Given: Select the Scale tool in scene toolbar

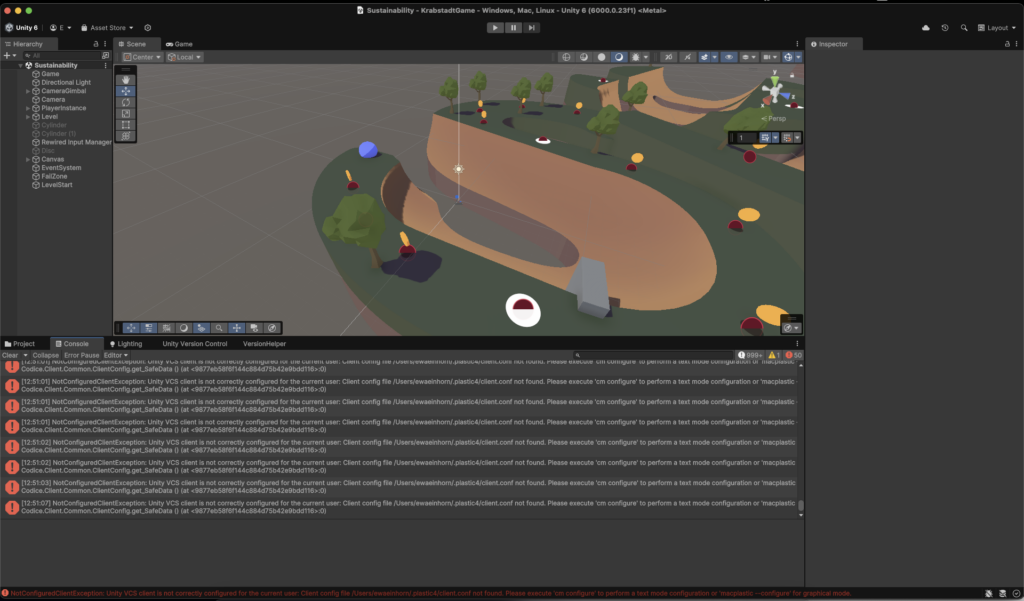Looking at the screenshot, I should [125, 113].
